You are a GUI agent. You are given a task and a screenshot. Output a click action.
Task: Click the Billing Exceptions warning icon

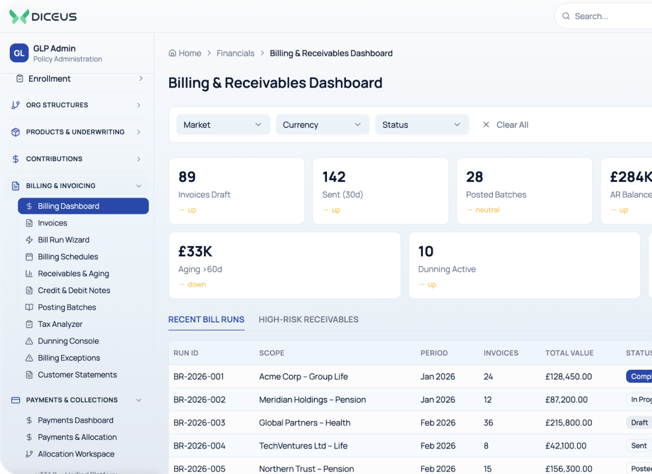29,358
